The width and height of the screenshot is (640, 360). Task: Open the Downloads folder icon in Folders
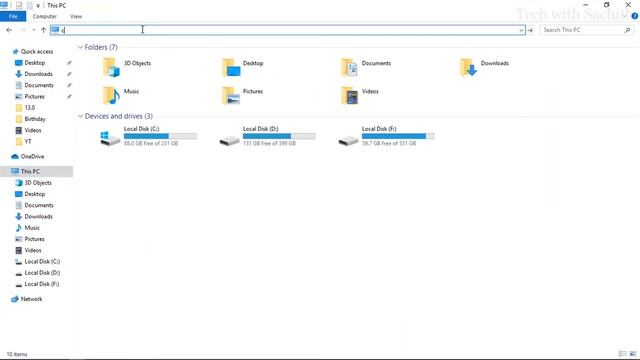[x=468, y=67]
